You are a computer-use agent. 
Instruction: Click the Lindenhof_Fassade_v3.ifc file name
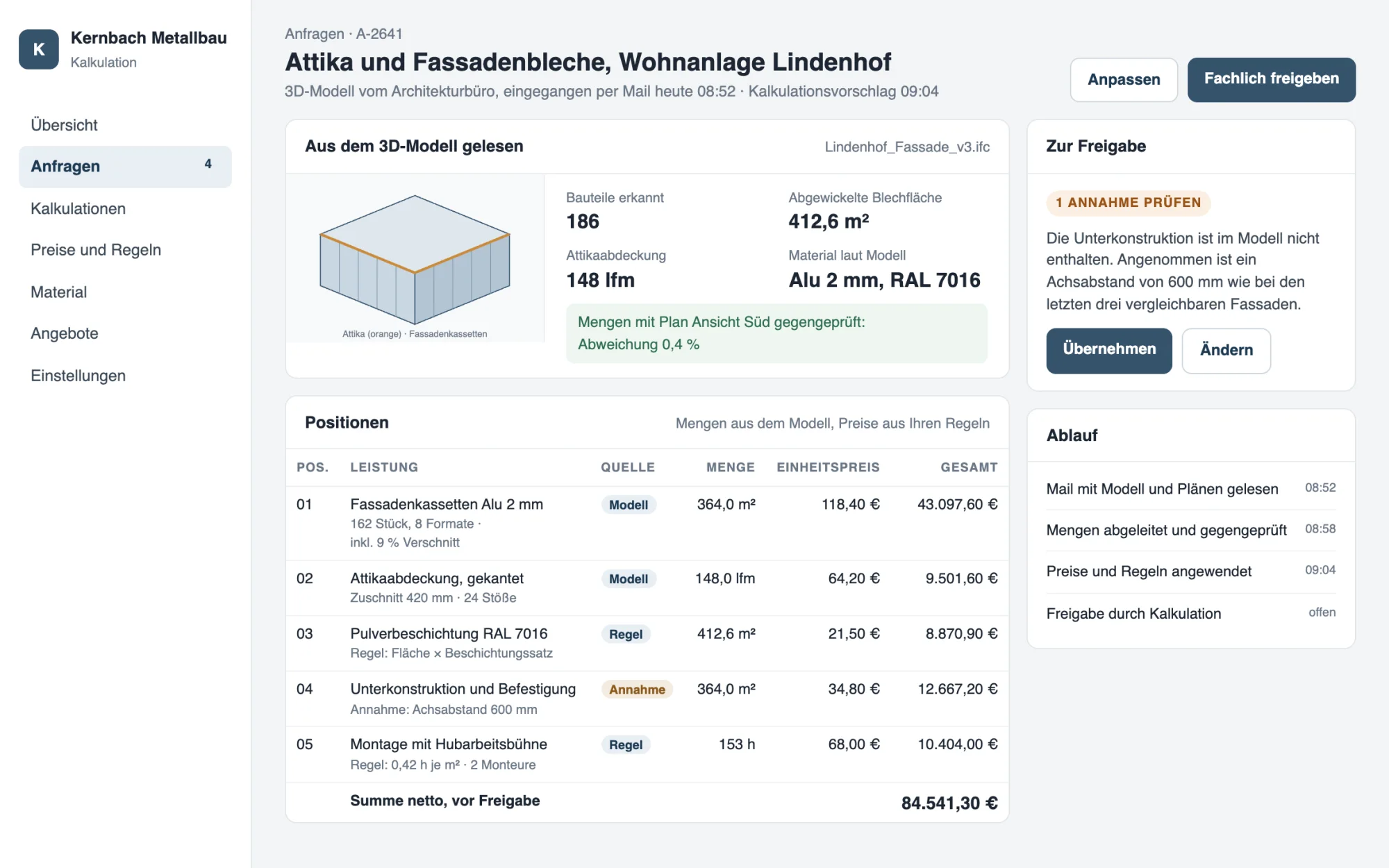click(x=907, y=147)
